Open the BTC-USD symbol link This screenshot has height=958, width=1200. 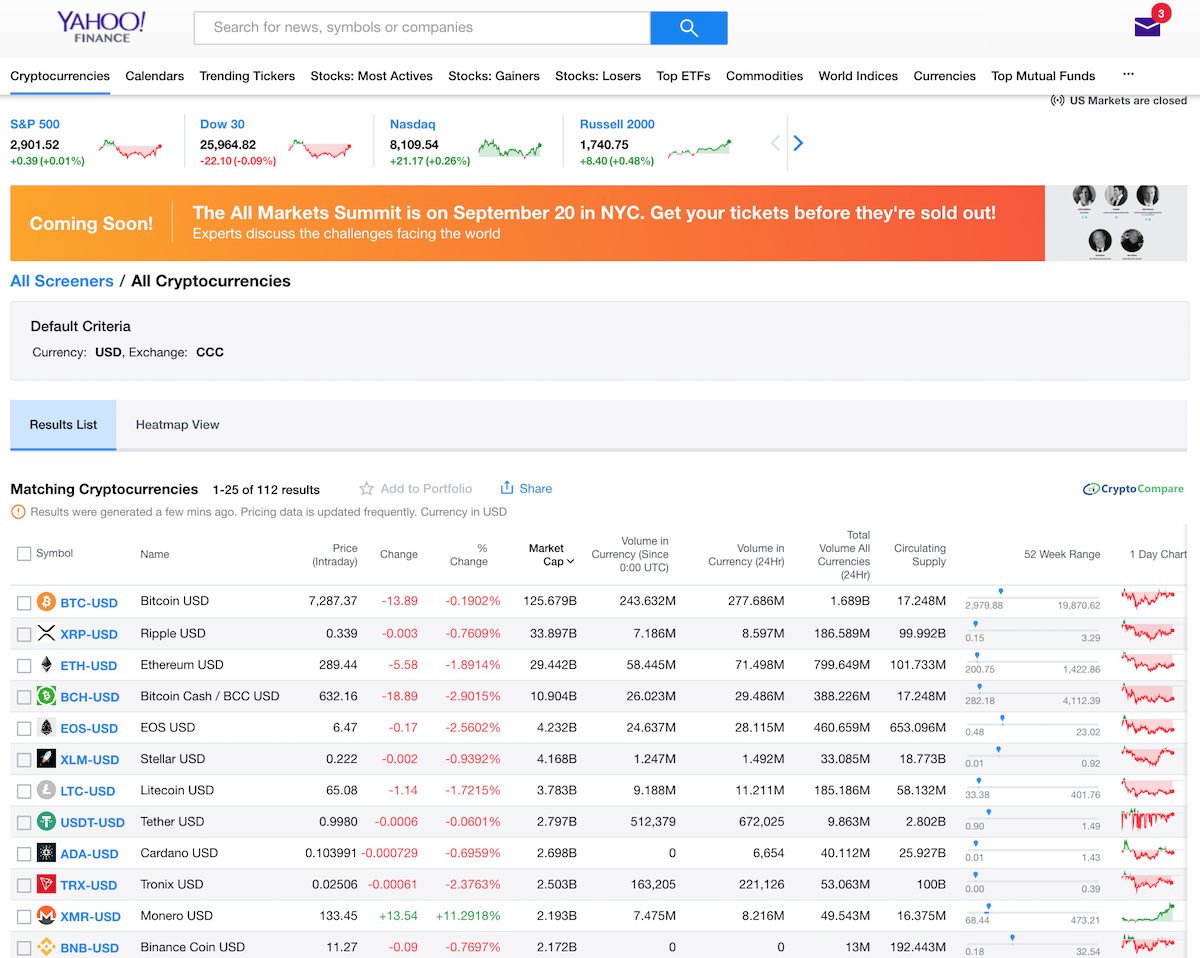point(89,603)
